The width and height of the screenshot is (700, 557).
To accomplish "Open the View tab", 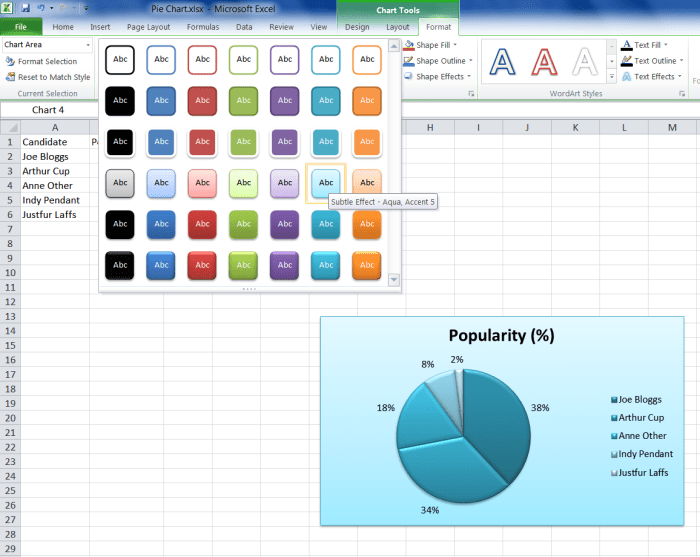I will 318,27.
